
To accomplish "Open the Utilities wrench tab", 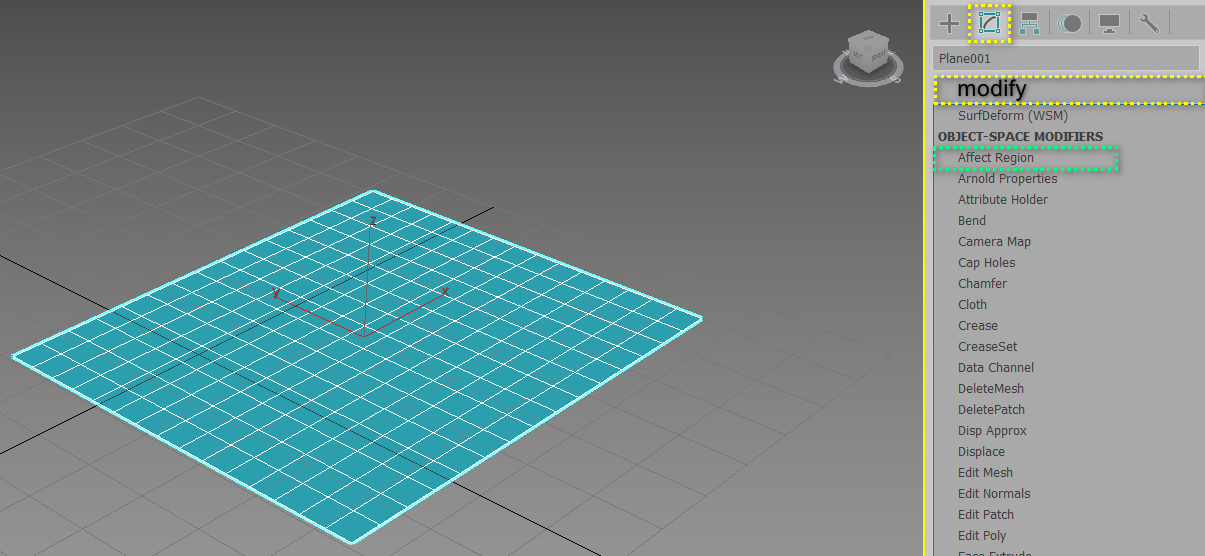I will pos(1149,23).
